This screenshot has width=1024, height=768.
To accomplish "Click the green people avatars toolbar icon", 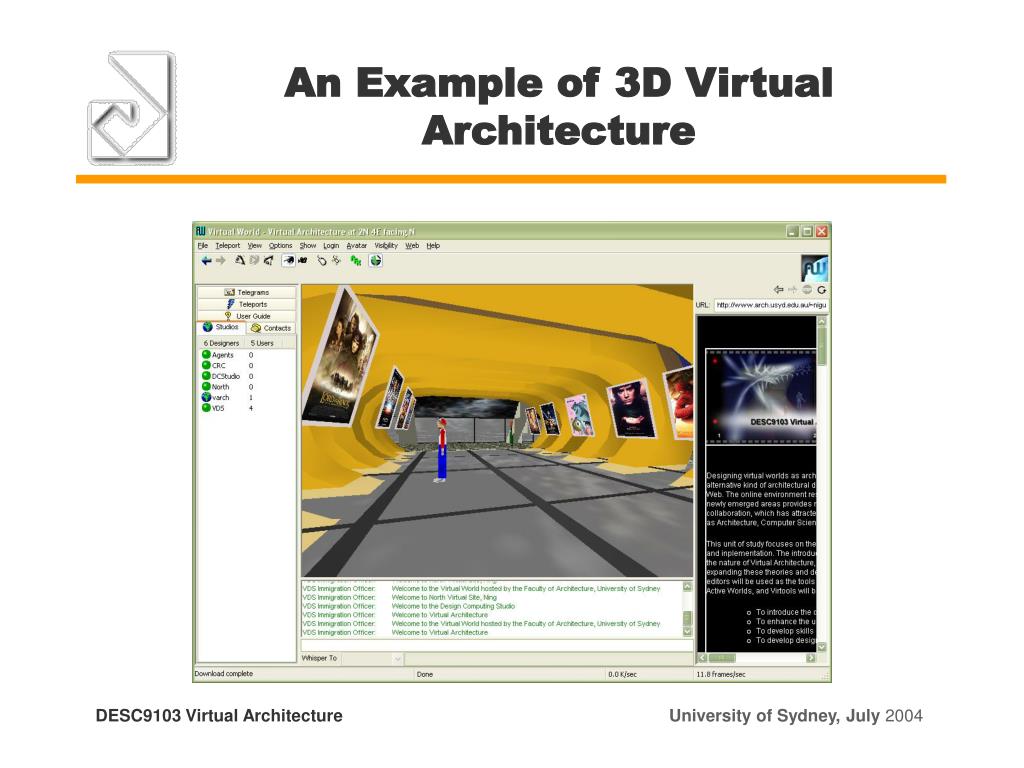I will pyautogui.click(x=356, y=261).
